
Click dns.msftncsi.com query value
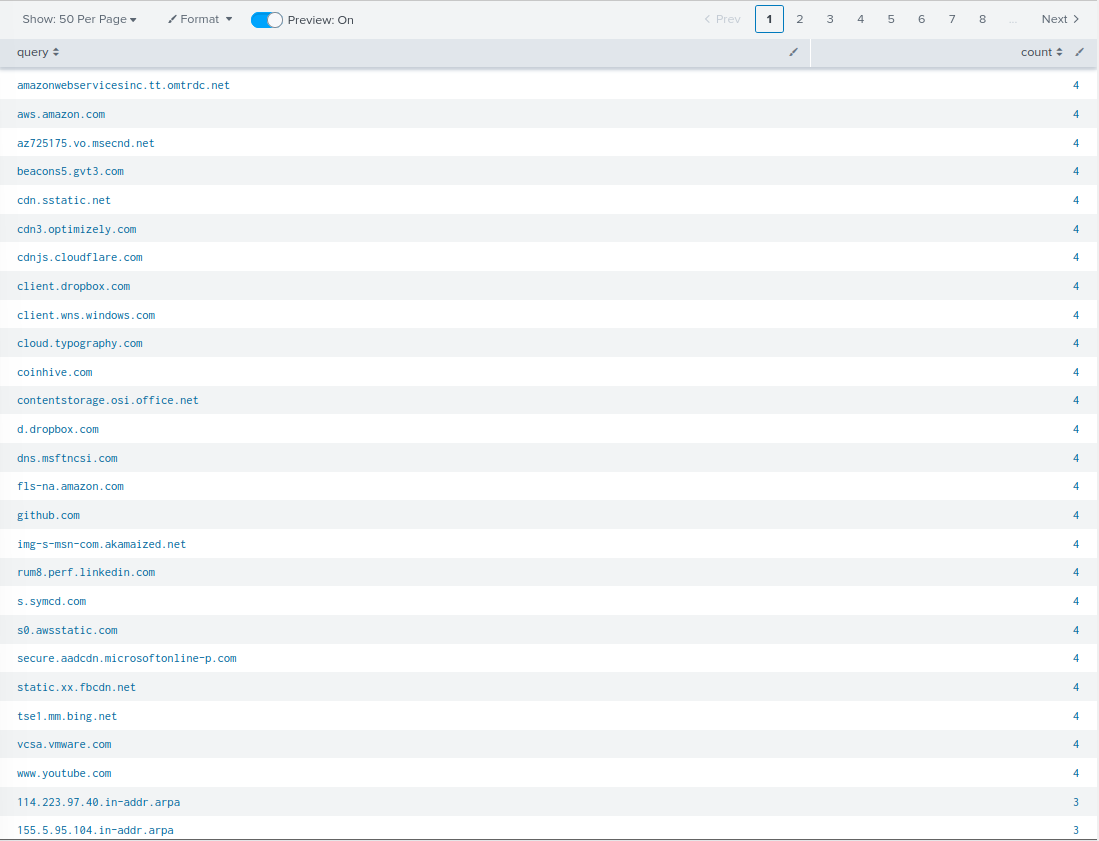pos(67,458)
